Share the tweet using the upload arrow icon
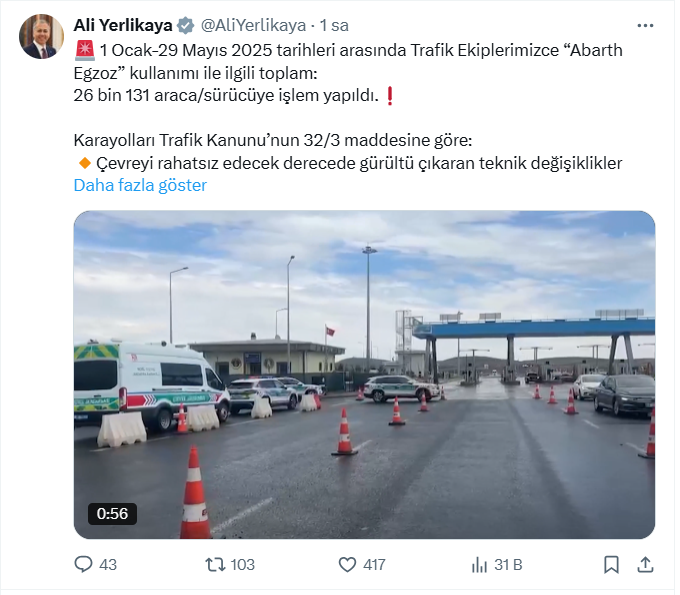 pos(645,564)
